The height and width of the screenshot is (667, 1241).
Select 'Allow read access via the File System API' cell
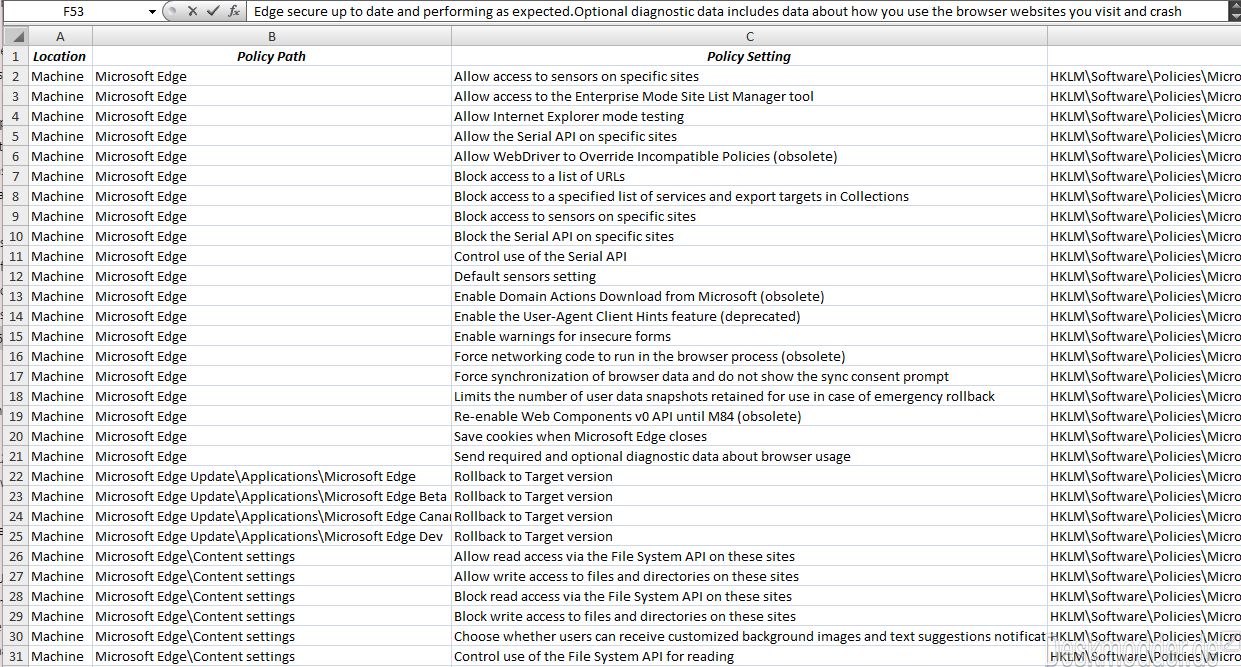click(x=749, y=556)
